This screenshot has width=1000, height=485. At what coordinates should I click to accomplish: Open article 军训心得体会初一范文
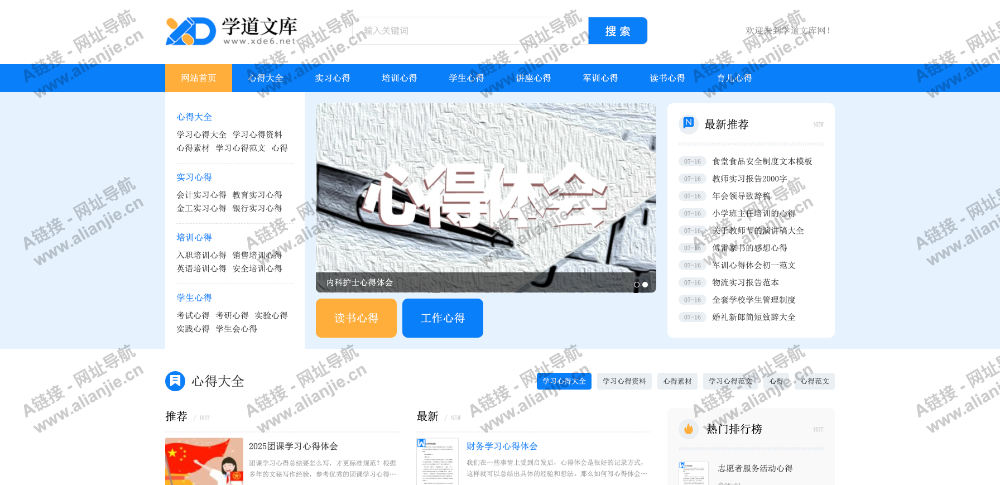coord(754,265)
